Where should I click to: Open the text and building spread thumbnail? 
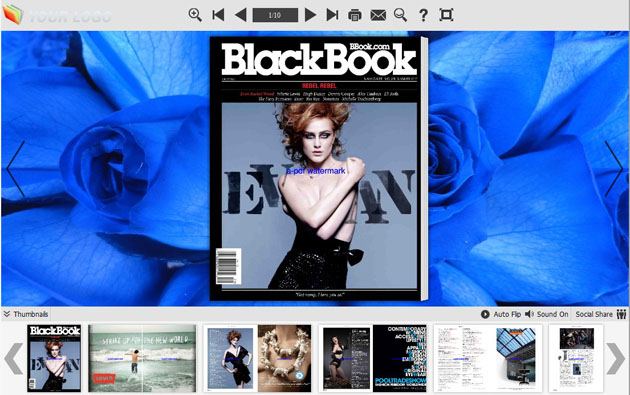(x=488, y=358)
